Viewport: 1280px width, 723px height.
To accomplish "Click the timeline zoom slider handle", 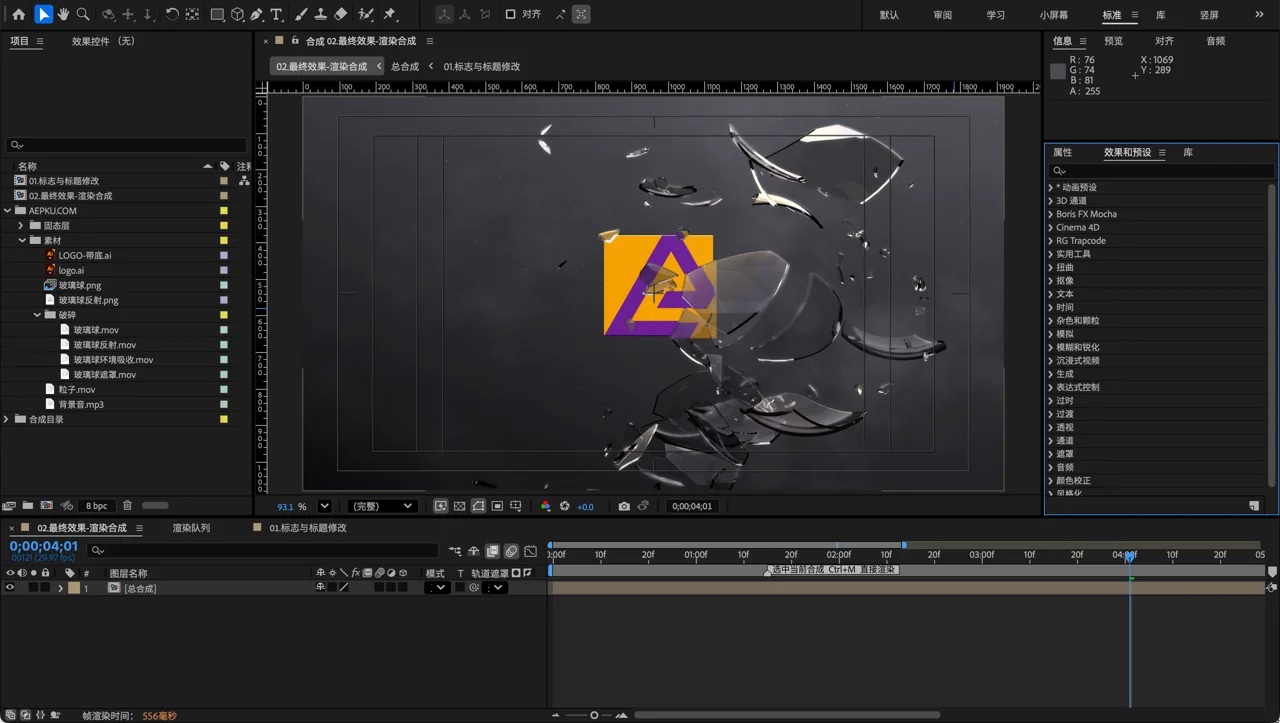I will [x=594, y=715].
